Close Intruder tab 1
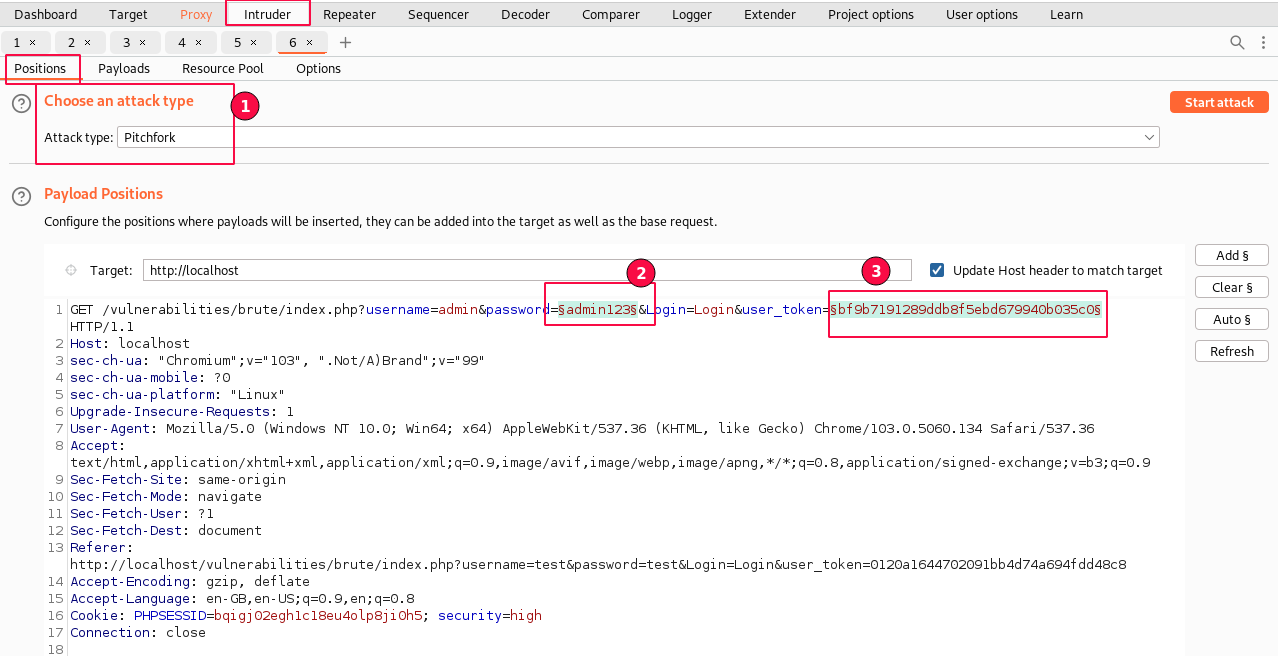1278x656 pixels. [33, 42]
